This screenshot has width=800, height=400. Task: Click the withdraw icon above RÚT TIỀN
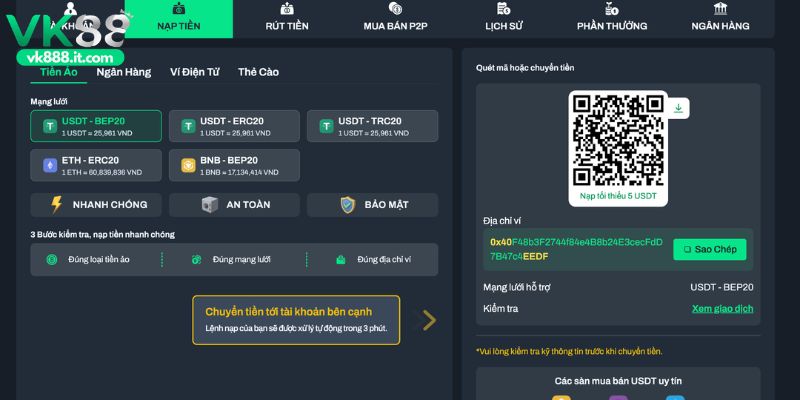click(x=287, y=9)
